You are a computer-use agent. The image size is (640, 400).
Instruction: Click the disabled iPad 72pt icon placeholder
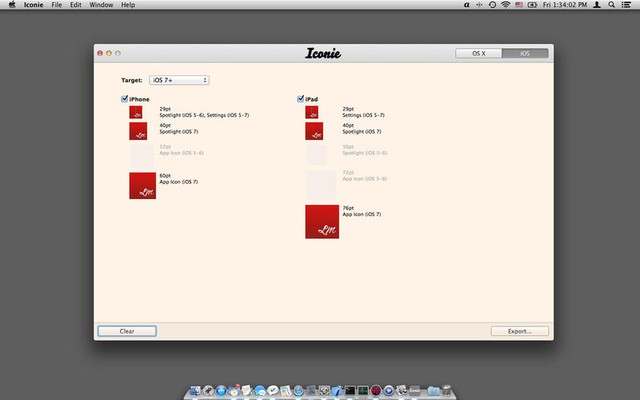tap(321, 183)
